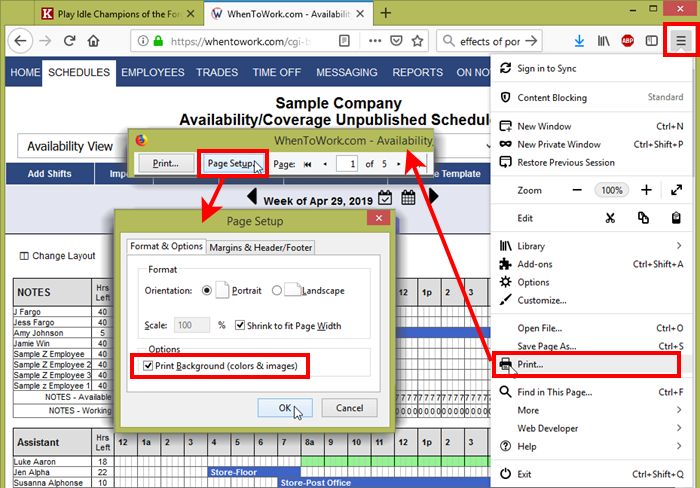
Task: Click the browser Home icon
Action: (x=93, y=41)
